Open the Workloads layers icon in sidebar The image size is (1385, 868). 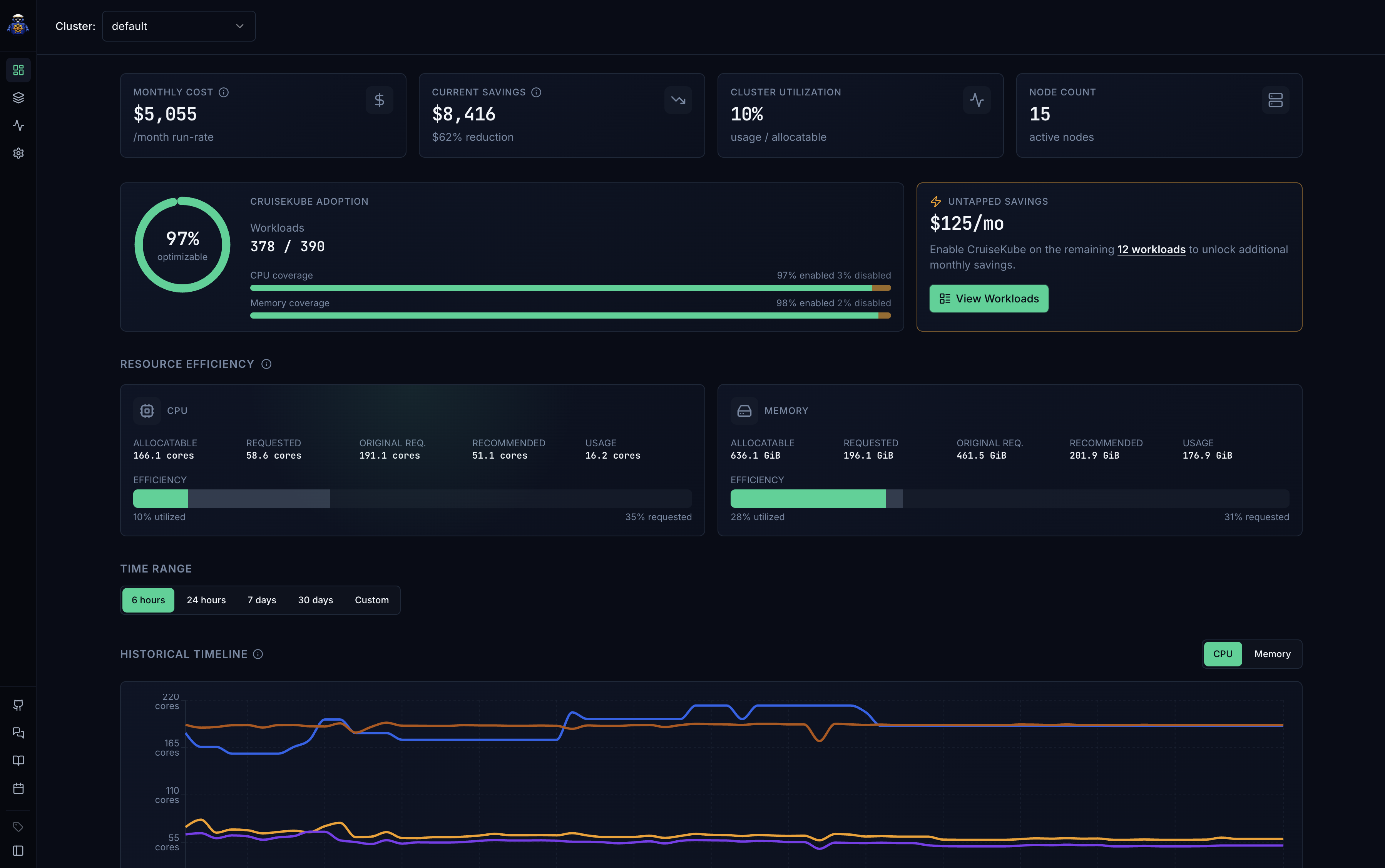18,98
